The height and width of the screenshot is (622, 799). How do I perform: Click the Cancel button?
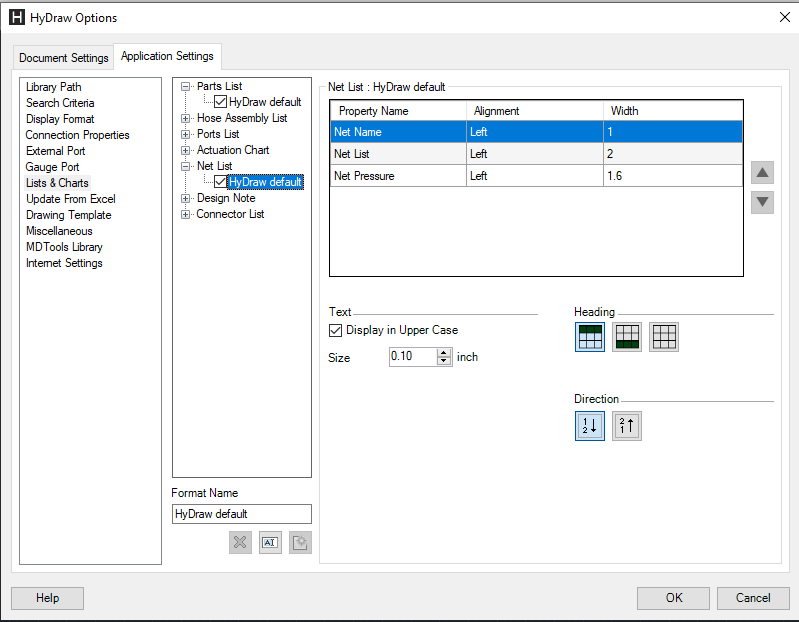753,598
